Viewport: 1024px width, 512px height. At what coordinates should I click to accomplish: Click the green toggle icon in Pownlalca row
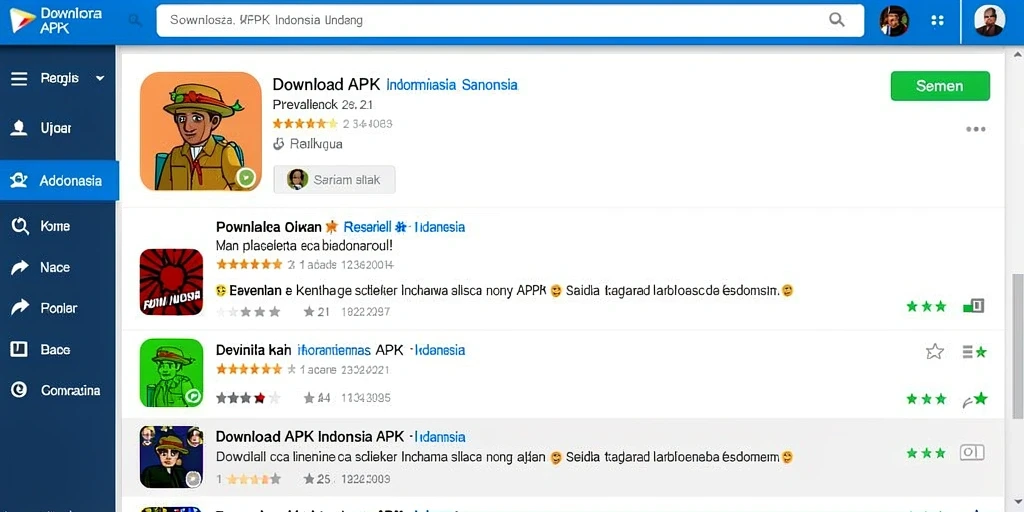974,306
